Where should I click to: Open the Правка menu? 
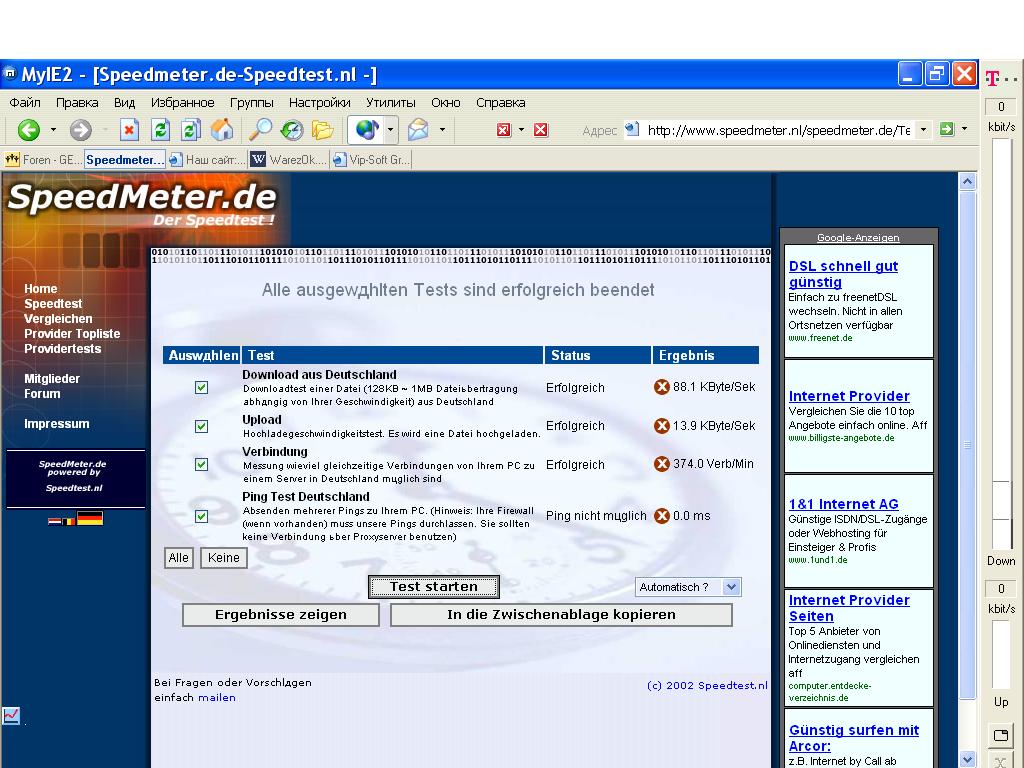(77, 103)
